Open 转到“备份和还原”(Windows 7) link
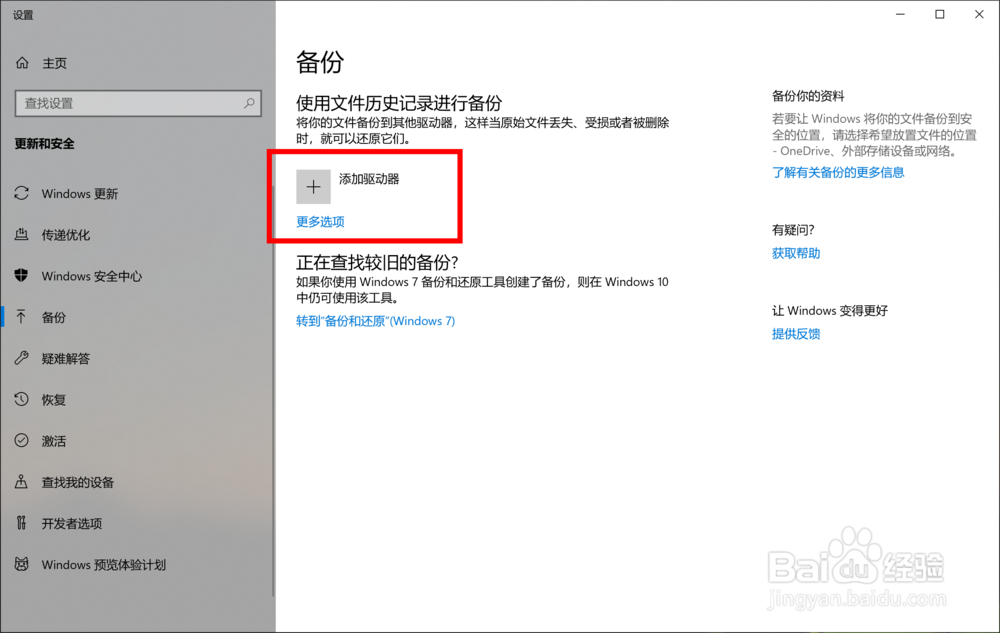This screenshot has width=1000, height=633. 376,321
